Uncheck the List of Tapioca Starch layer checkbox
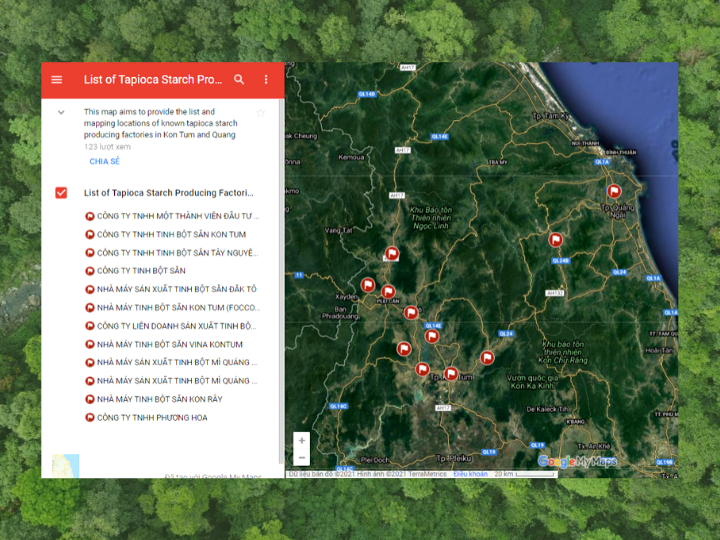This screenshot has width=720, height=540. [x=61, y=193]
